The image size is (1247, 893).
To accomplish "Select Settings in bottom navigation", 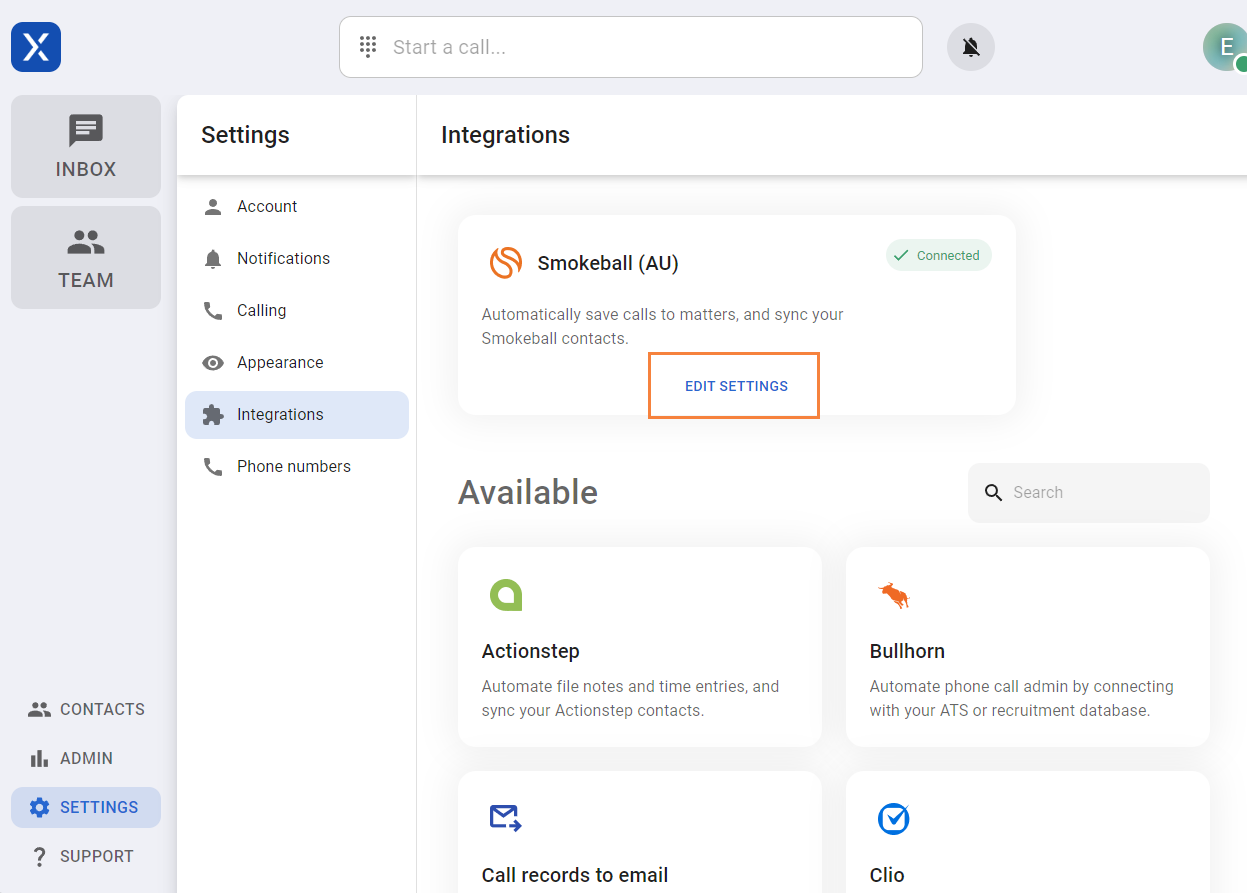I will pyautogui.click(x=86, y=807).
